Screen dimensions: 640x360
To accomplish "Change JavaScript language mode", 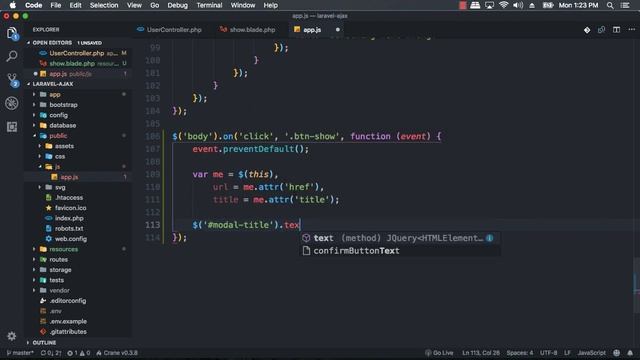I will [x=591, y=353].
